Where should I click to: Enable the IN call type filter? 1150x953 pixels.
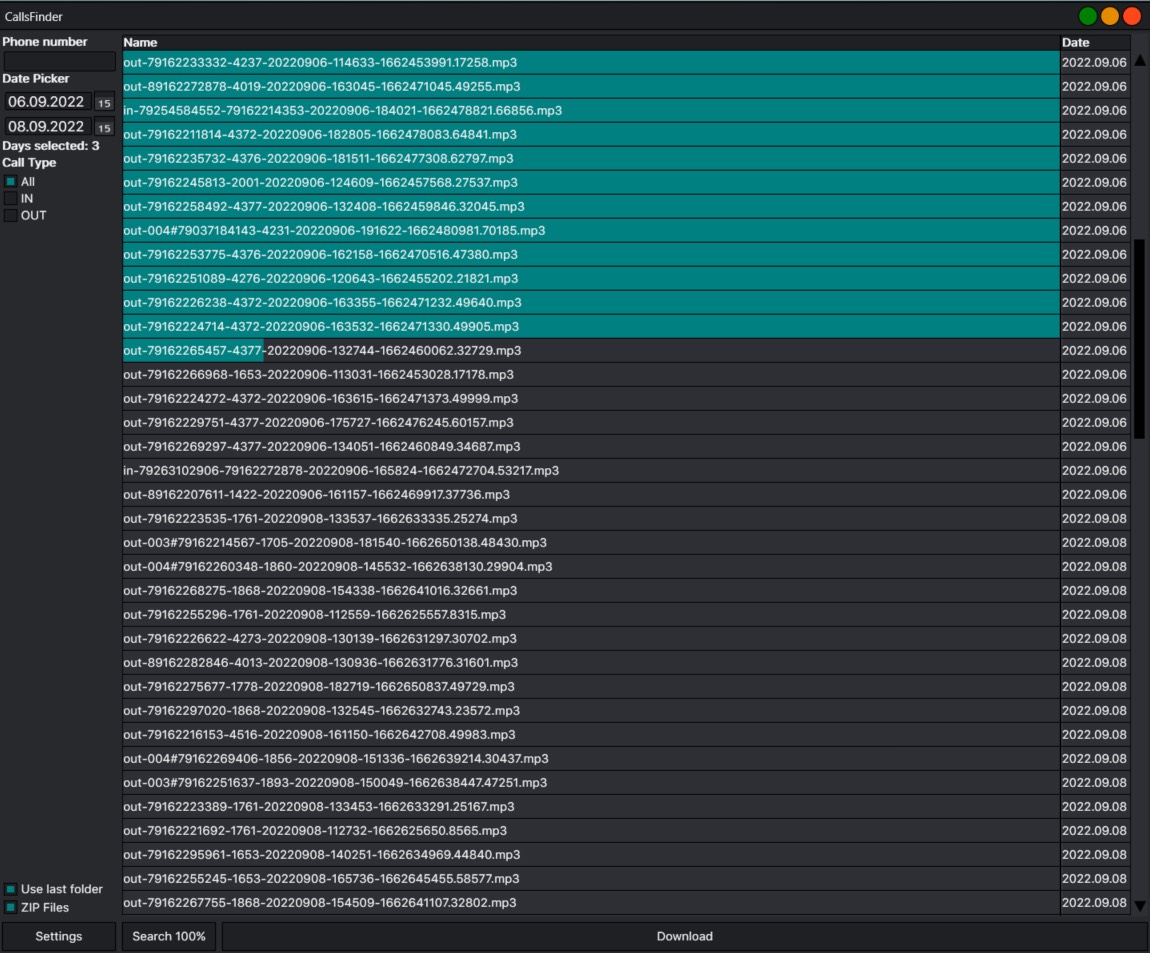[x=11, y=199]
